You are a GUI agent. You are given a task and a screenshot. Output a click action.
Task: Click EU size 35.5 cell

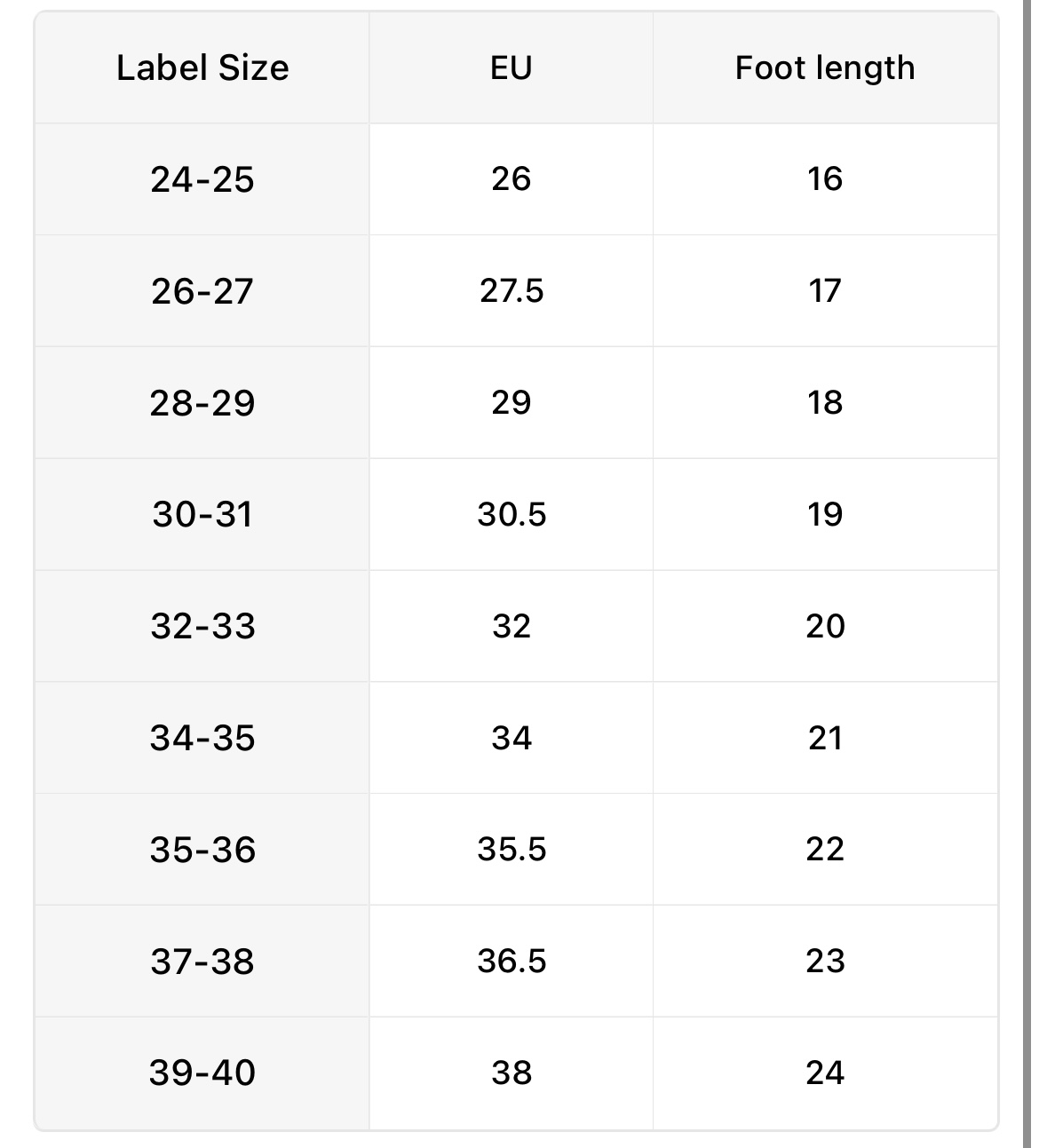pos(512,850)
